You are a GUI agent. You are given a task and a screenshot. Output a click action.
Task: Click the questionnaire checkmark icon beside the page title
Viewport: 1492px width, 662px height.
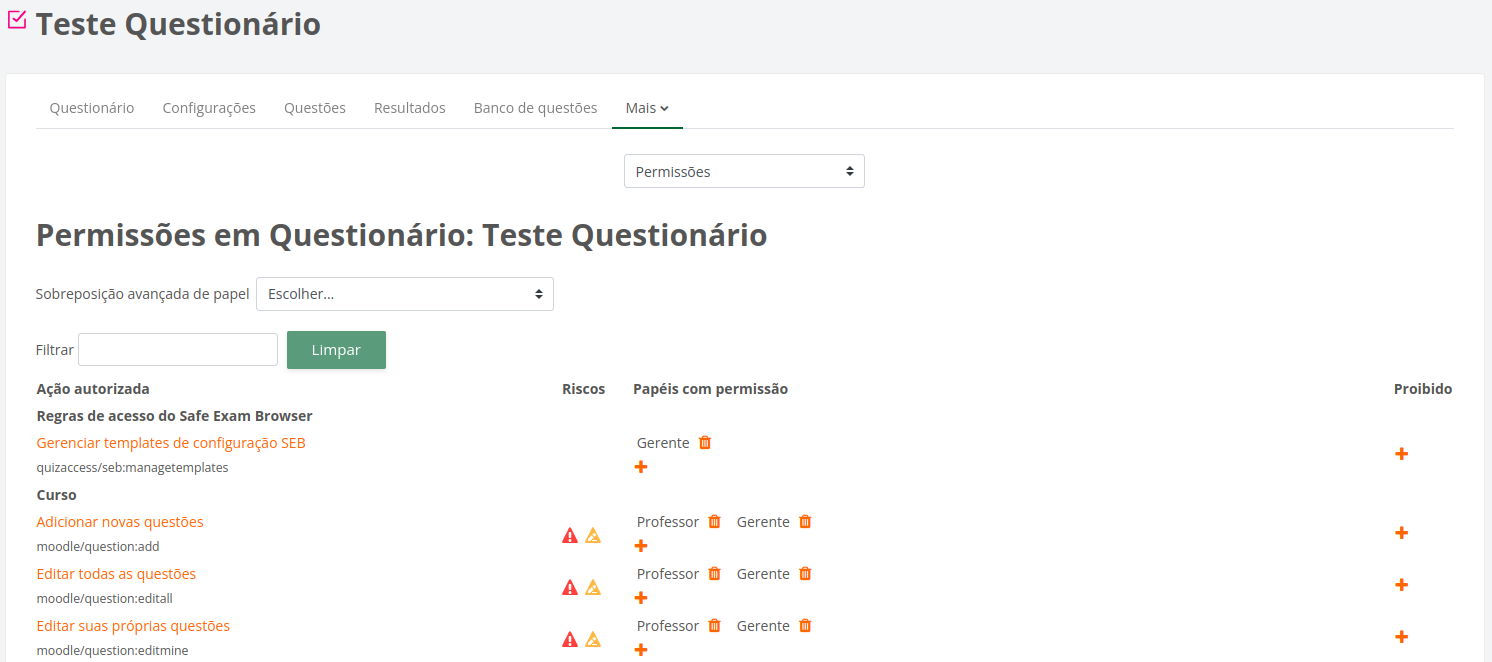[15, 21]
